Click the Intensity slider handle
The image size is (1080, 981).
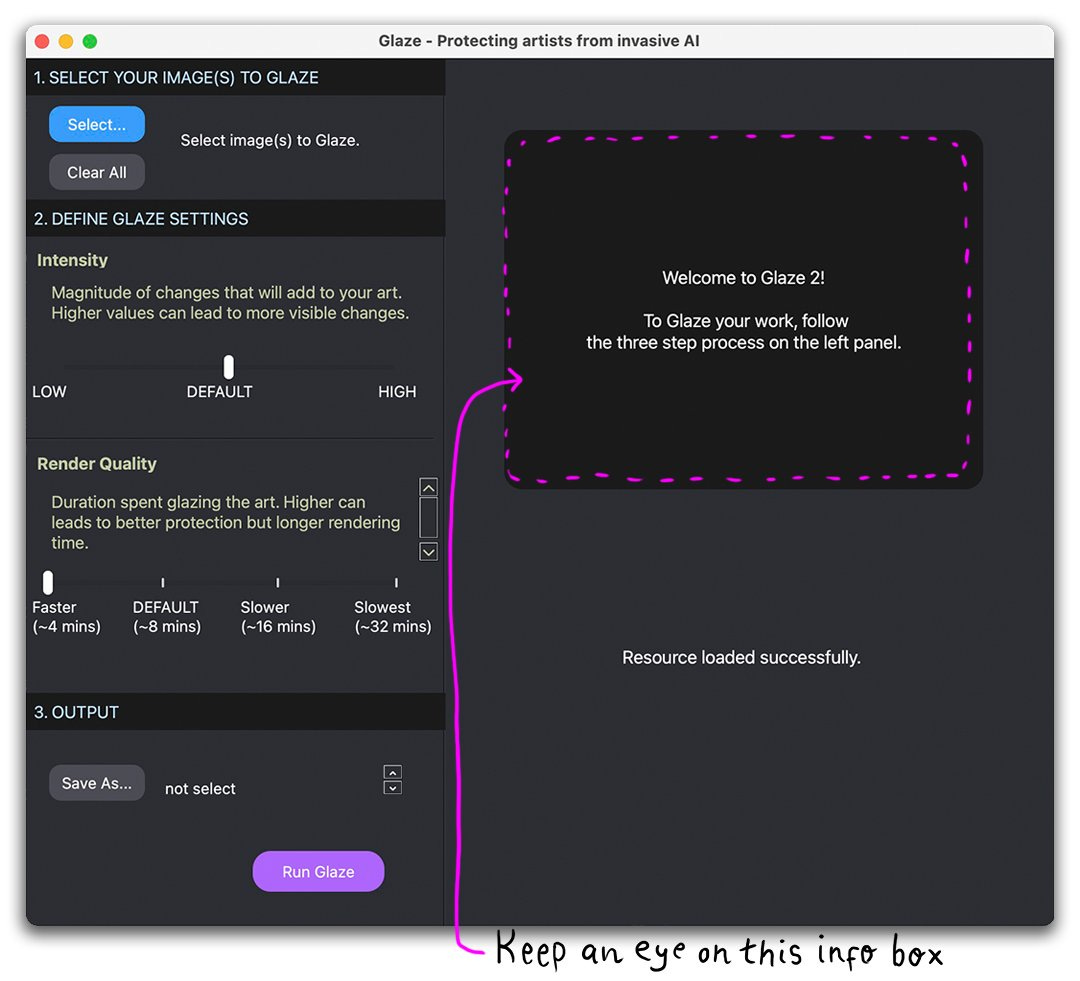229,367
